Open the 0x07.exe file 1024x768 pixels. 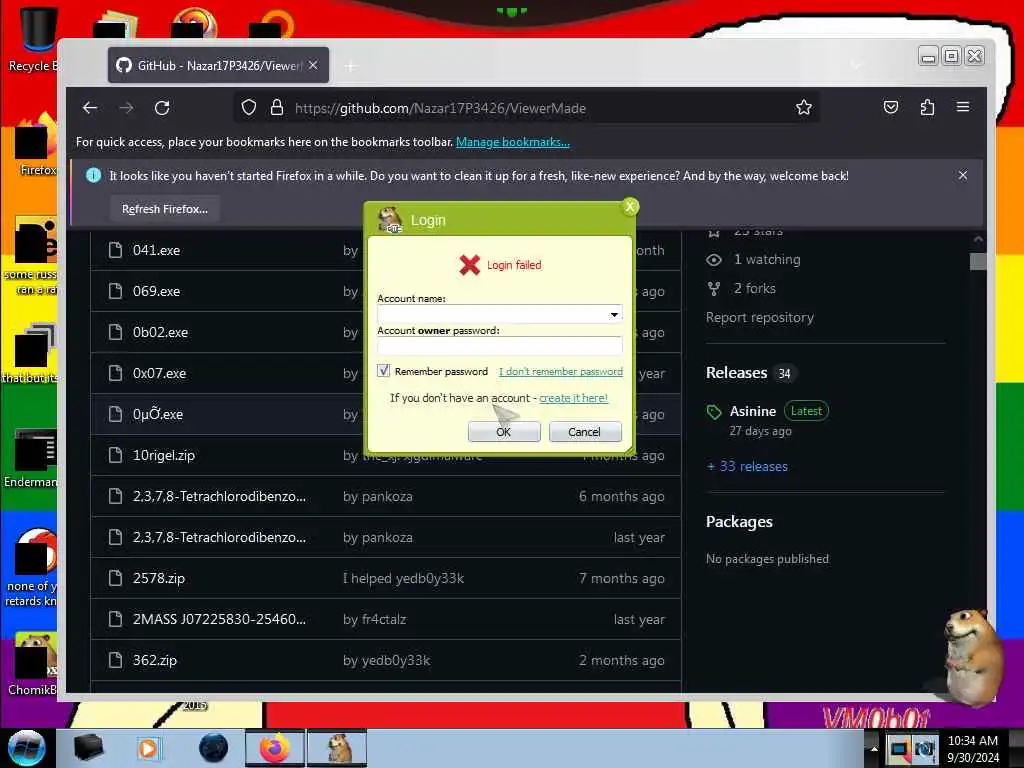[159, 374]
